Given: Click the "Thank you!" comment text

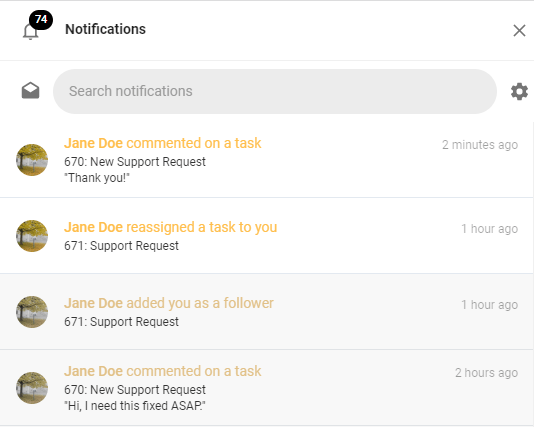Looking at the screenshot, I should click(x=97, y=178).
